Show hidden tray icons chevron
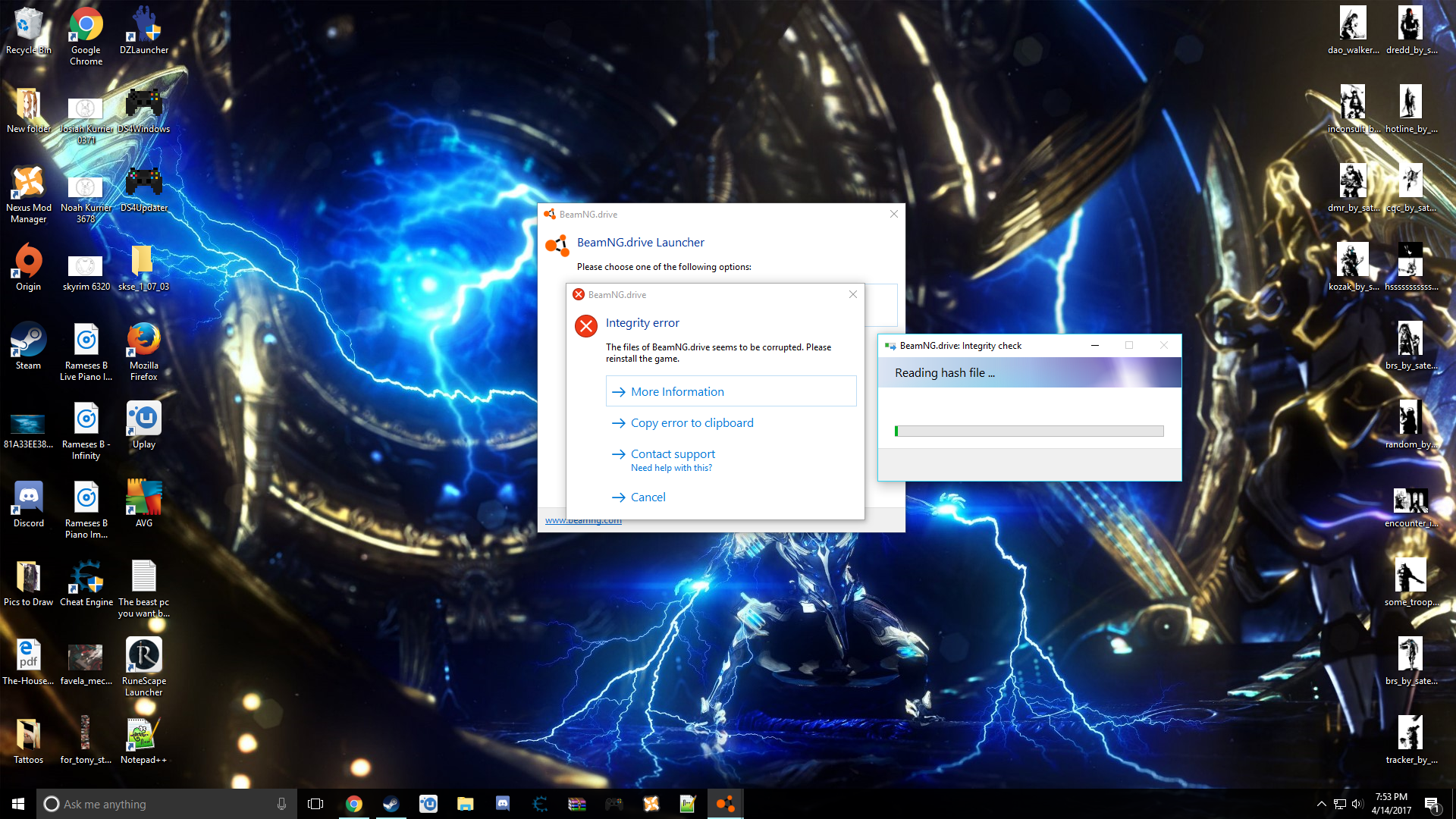This screenshot has height=819, width=1456. click(1321, 804)
